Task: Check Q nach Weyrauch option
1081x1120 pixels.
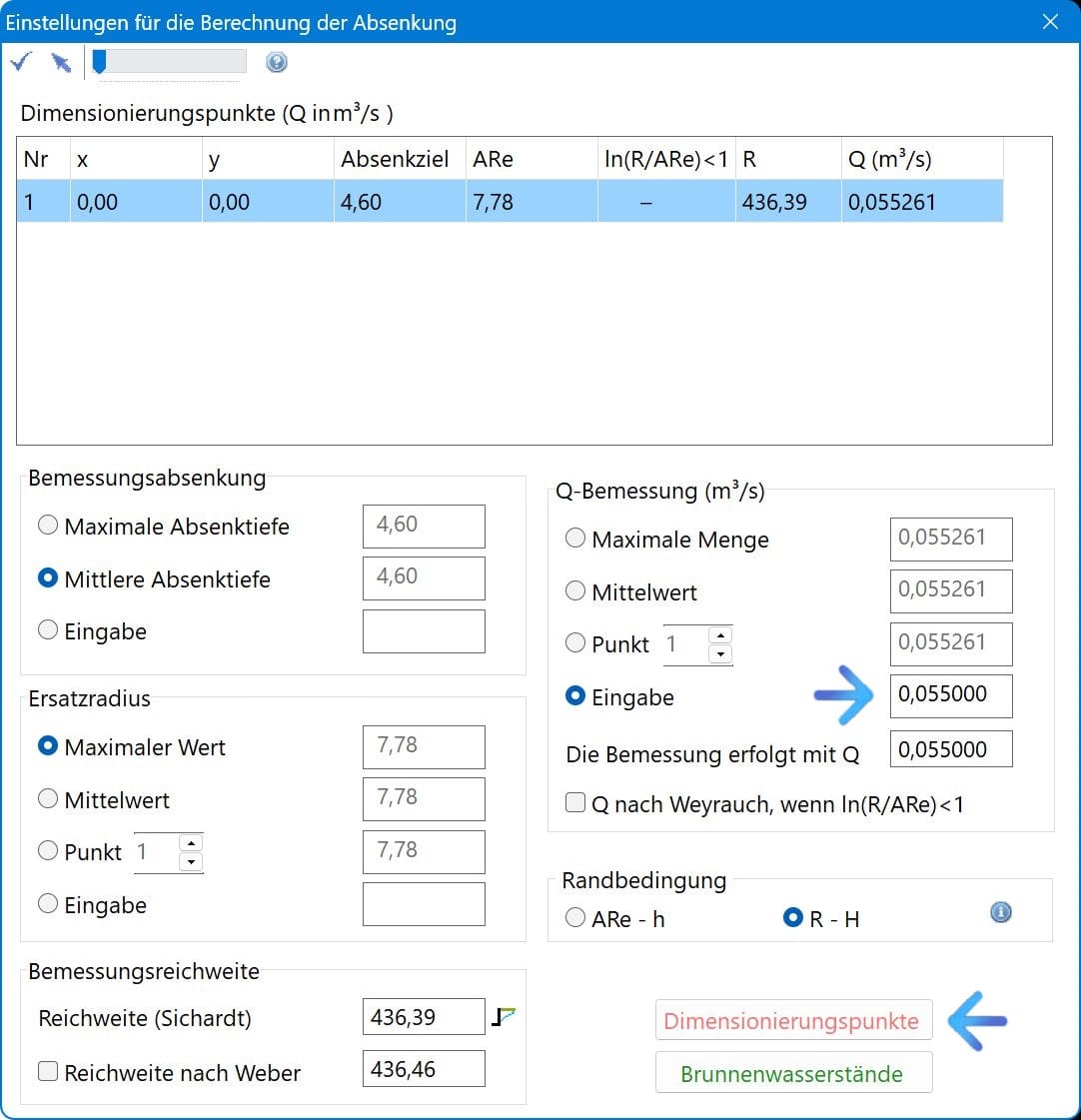Action: 575,803
